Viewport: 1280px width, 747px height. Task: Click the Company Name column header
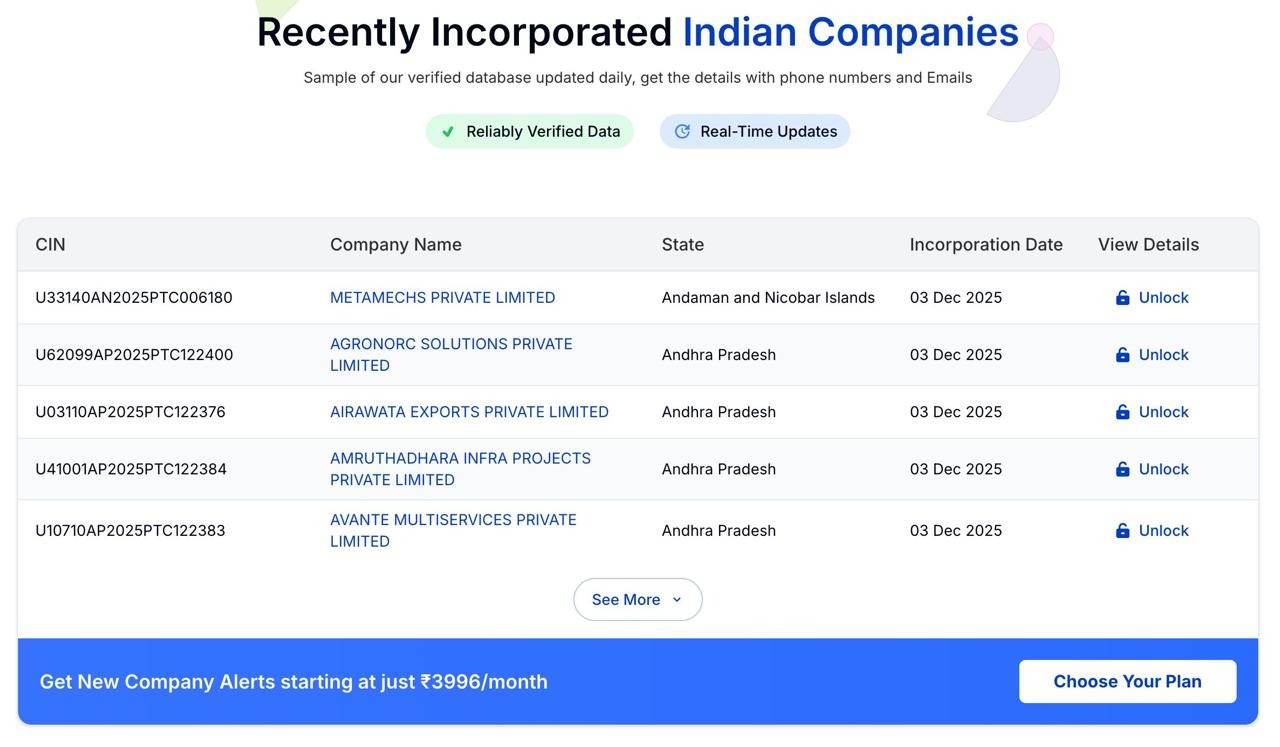coord(396,245)
